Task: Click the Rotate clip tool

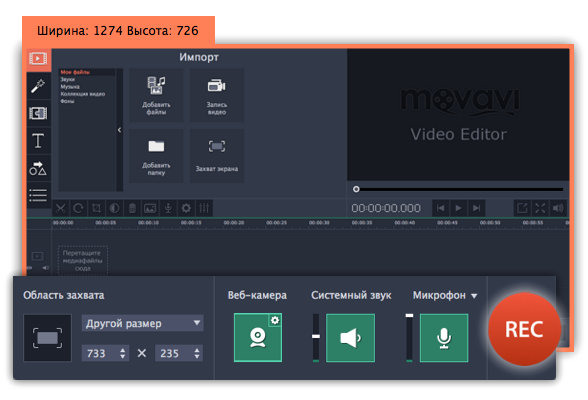Action: [x=78, y=208]
